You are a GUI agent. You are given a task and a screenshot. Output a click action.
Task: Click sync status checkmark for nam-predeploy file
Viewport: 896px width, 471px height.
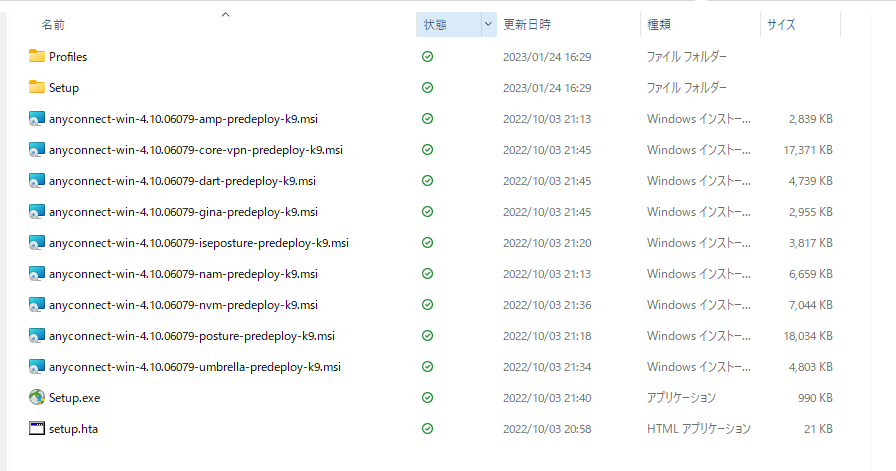click(427, 273)
